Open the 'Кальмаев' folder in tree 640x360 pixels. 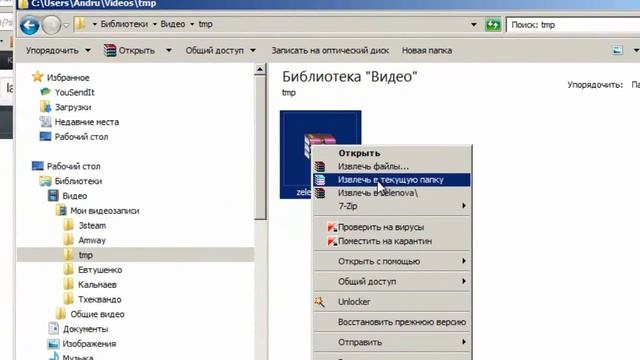click(97, 284)
